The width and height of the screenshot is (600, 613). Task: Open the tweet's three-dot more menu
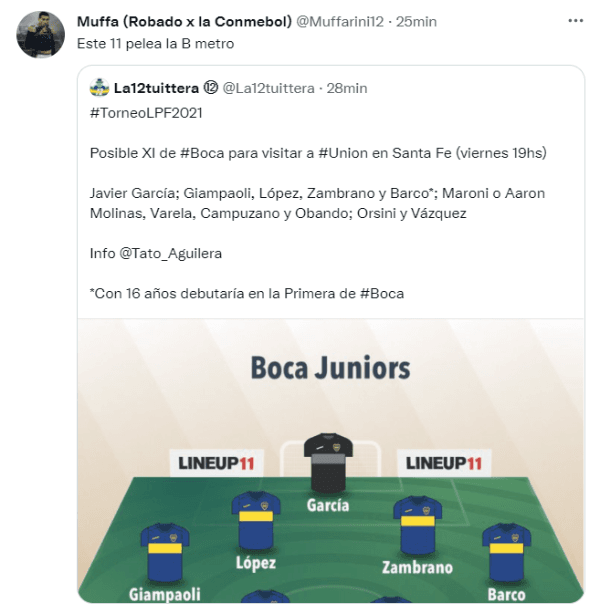pyautogui.click(x=575, y=21)
